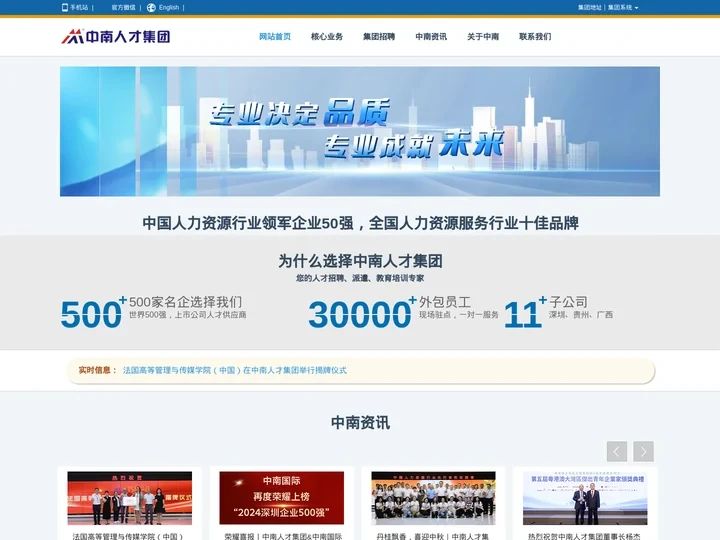Open the 粤港澳大湾区 award ceremony thumbnail

(585, 498)
